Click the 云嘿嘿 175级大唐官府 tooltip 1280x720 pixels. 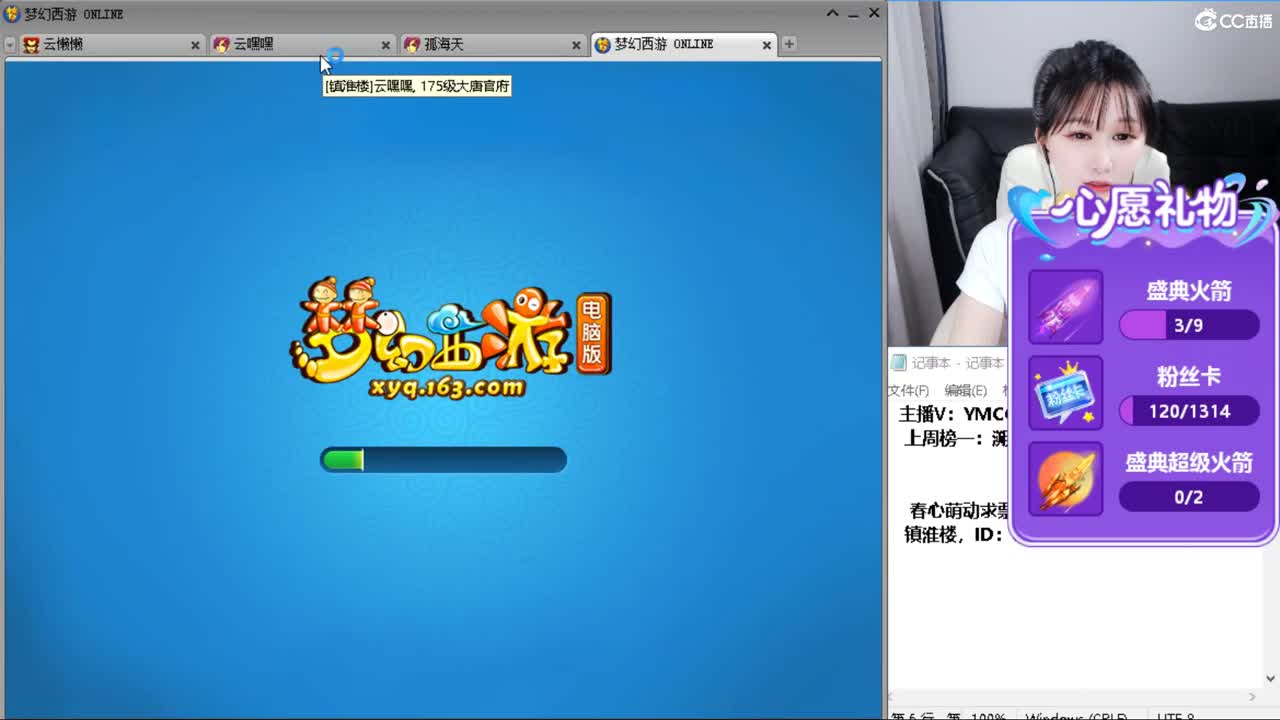click(x=417, y=86)
